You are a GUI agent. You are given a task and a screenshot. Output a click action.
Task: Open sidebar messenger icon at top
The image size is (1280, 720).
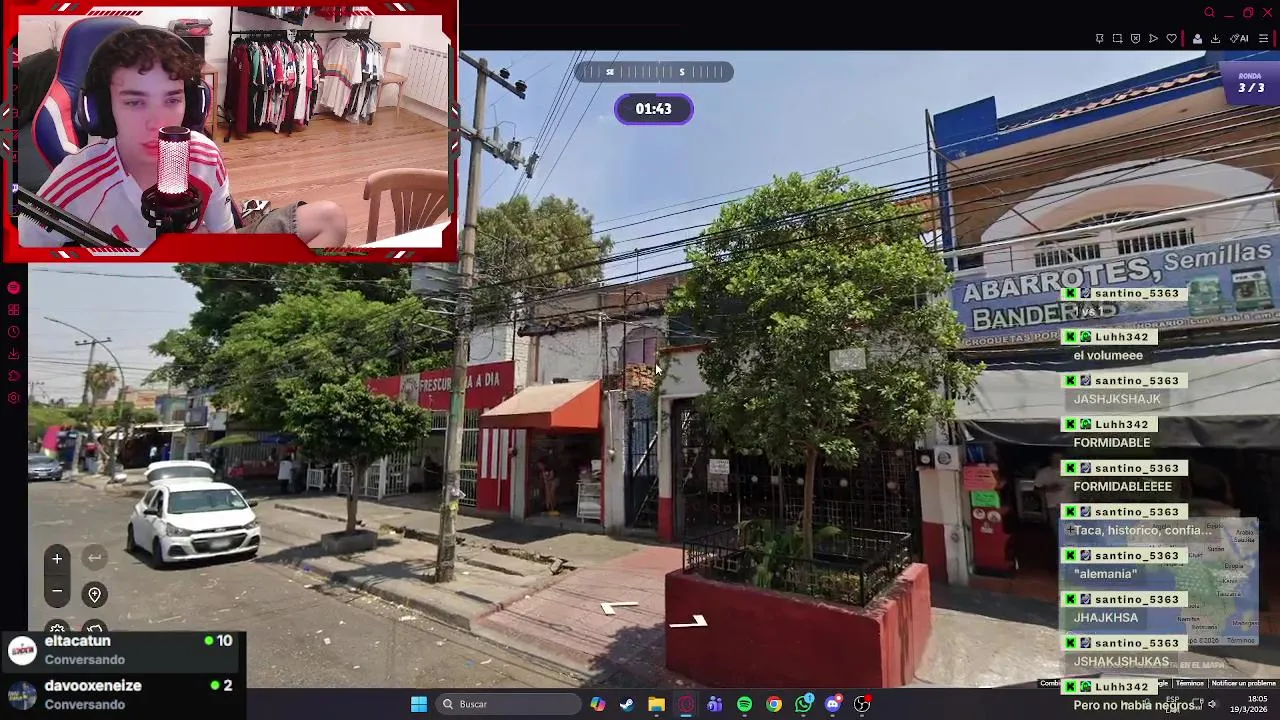coord(13,288)
